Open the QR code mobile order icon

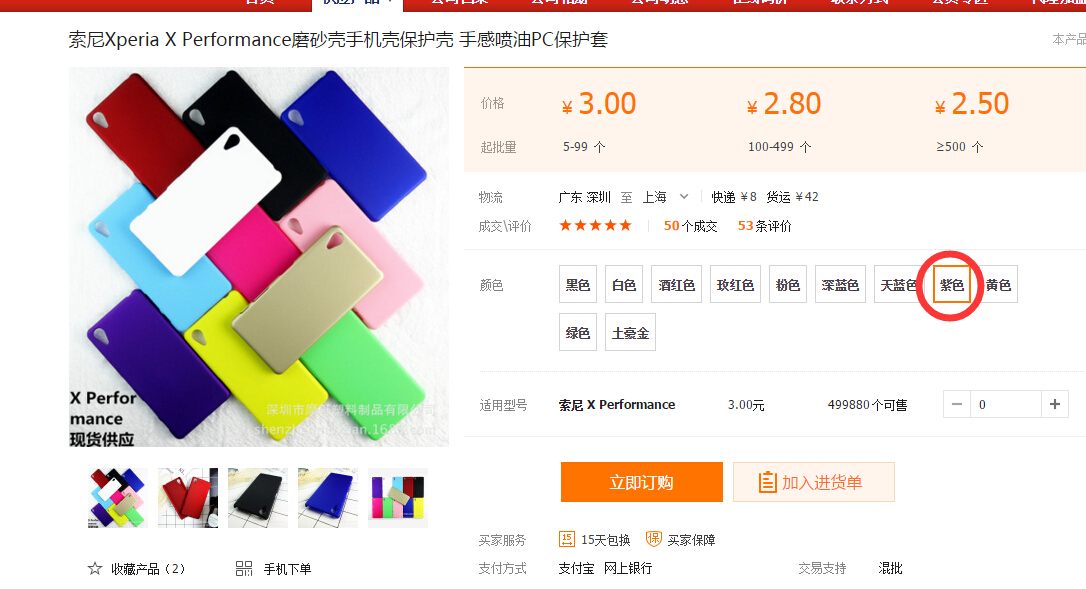coord(244,569)
